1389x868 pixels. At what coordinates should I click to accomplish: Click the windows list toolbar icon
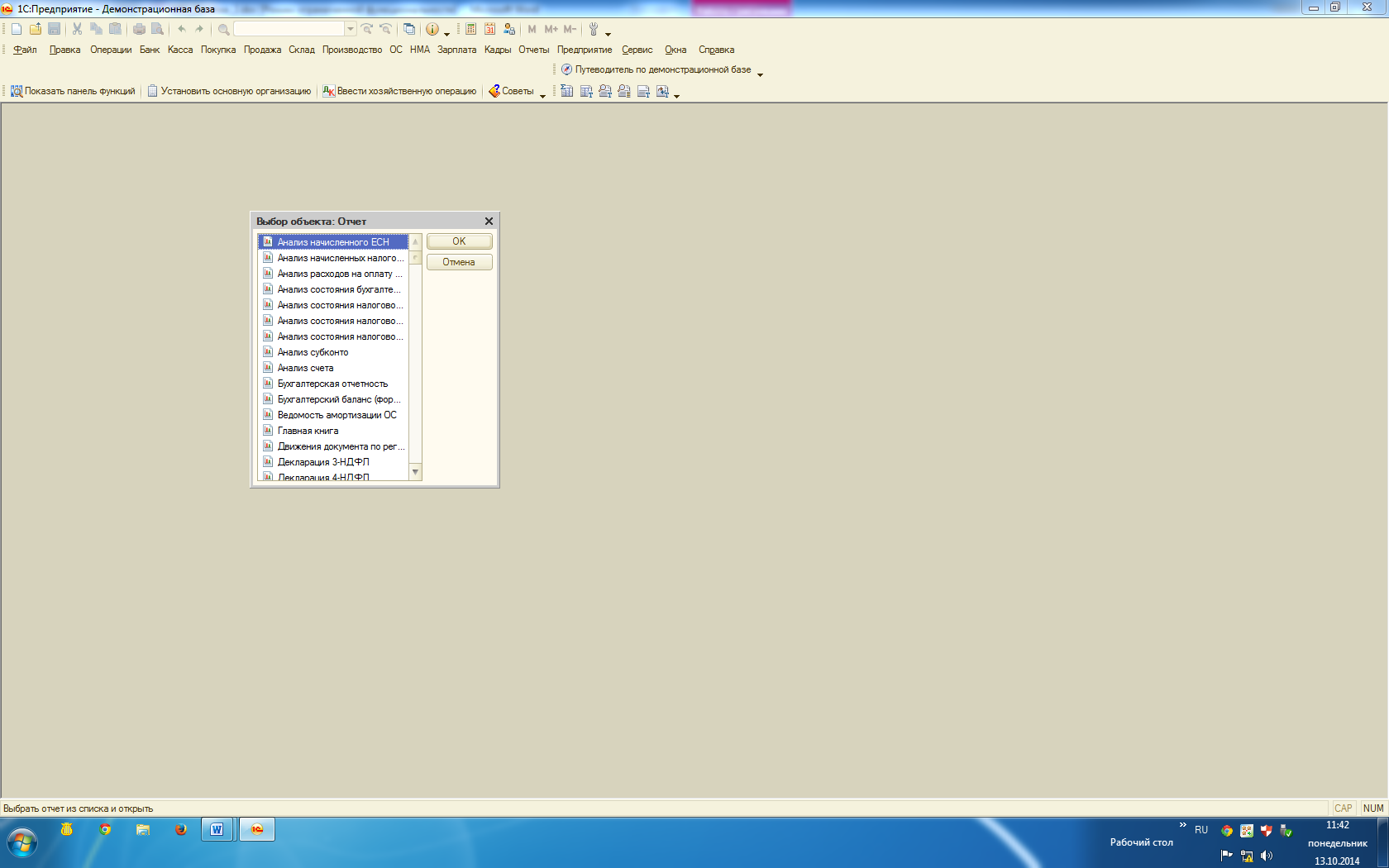409,29
